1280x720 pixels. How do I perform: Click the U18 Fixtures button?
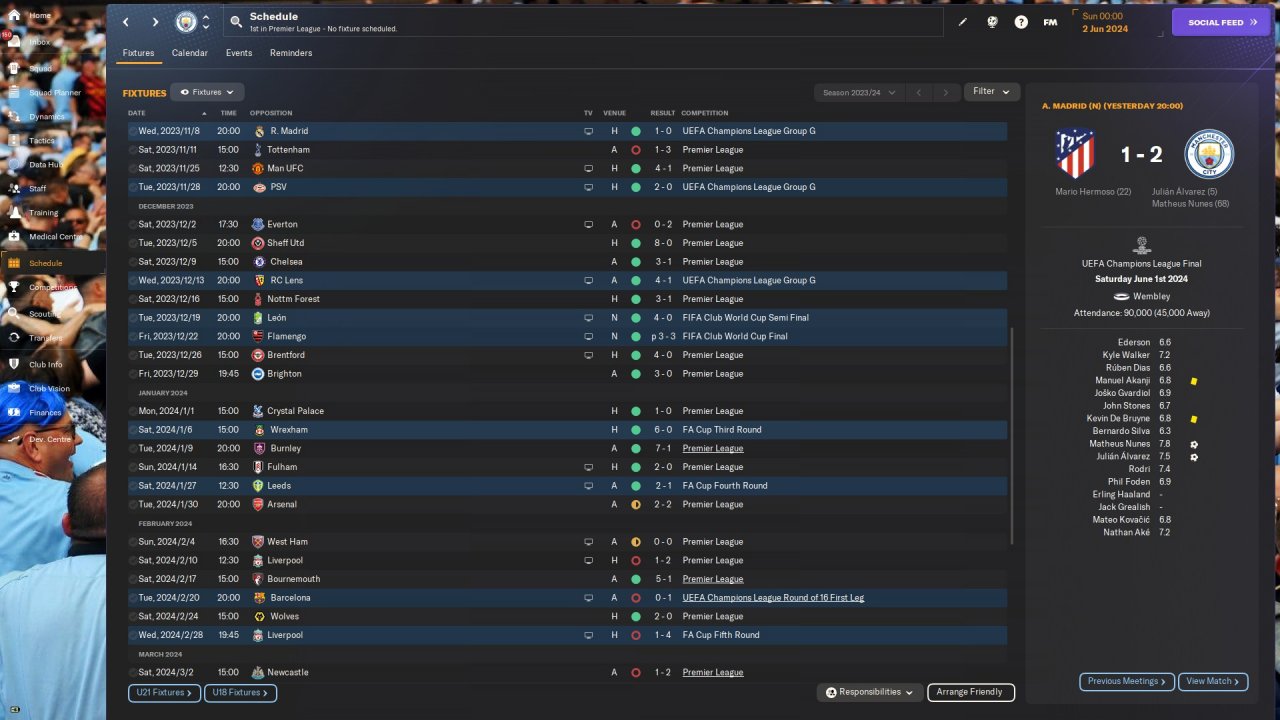pos(240,692)
